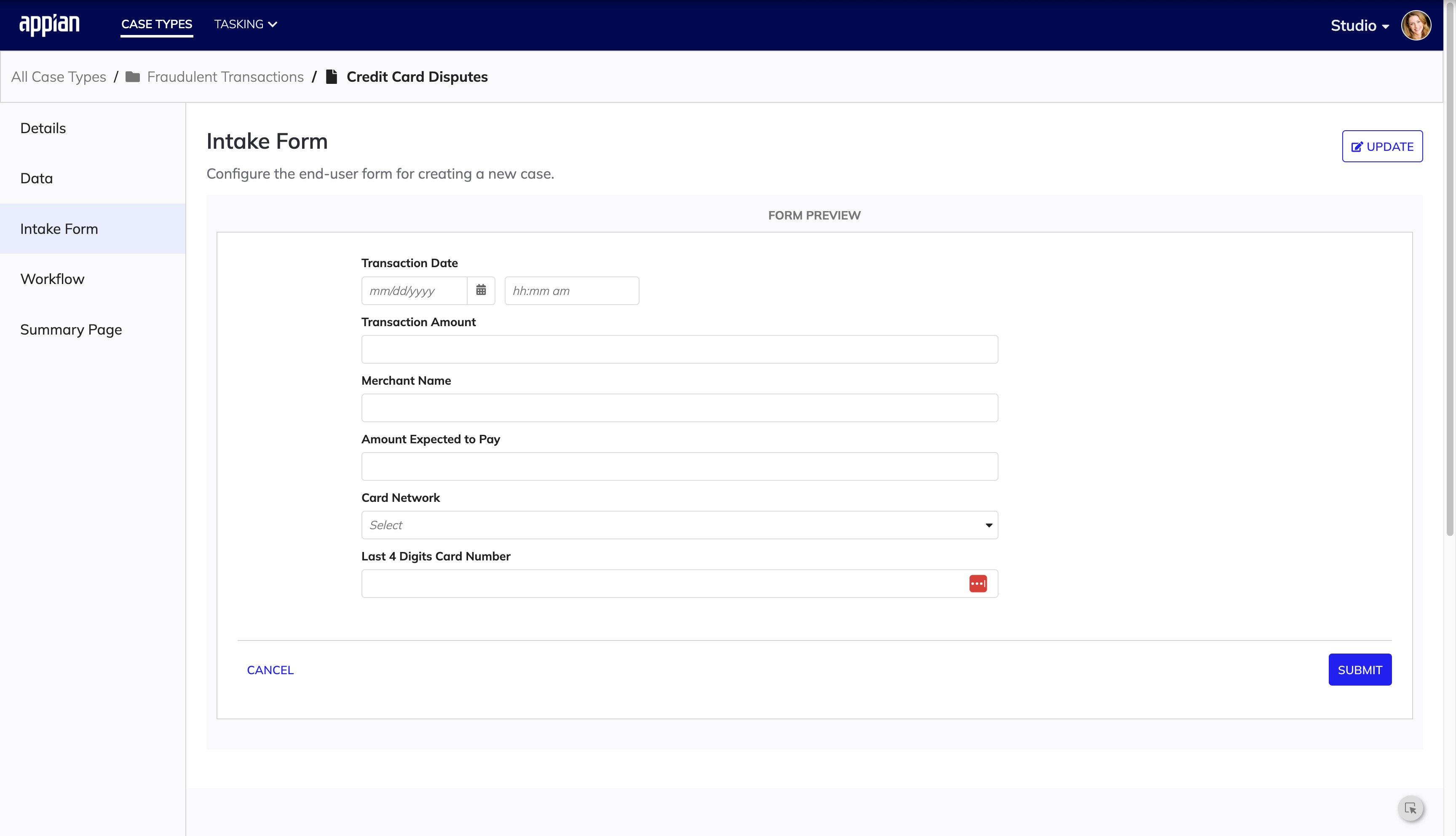The image size is (1456, 836).
Task: Click the UPDATE button icon
Action: (1357, 145)
